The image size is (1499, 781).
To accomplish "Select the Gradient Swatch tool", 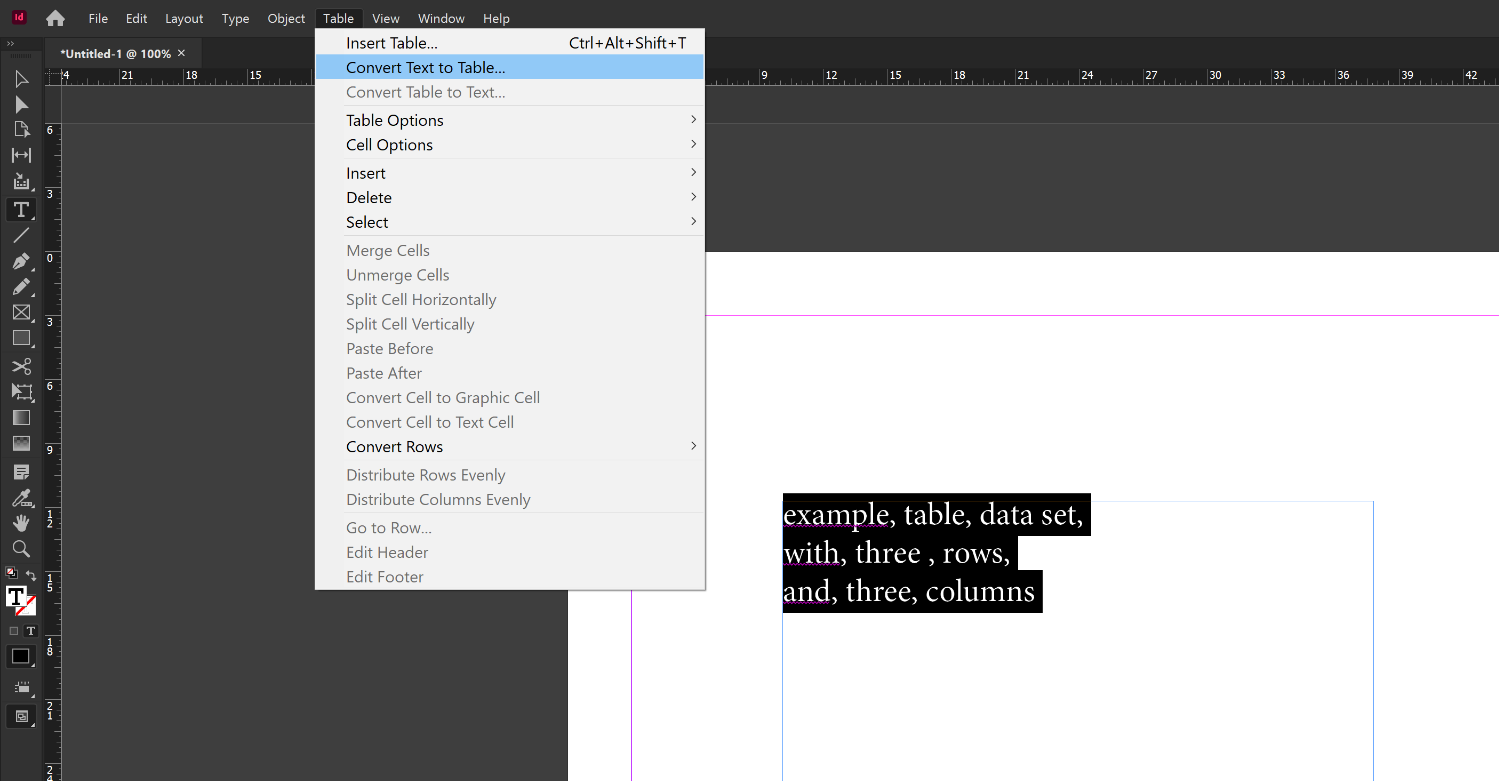I will (21, 417).
